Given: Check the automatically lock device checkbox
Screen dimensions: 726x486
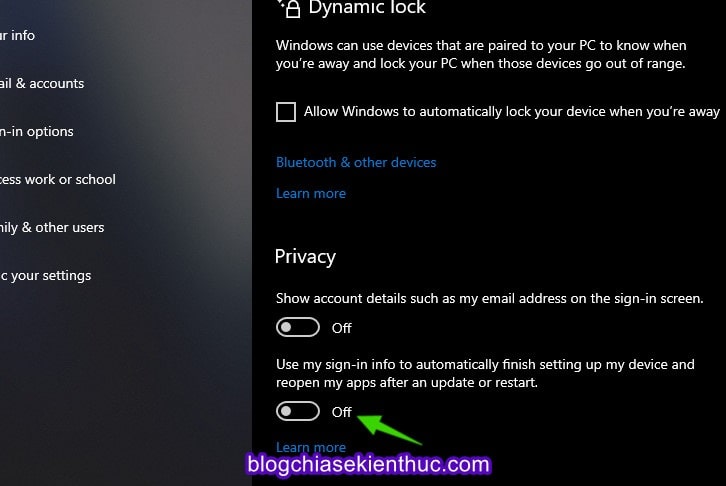Looking at the screenshot, I should point(286,112).
